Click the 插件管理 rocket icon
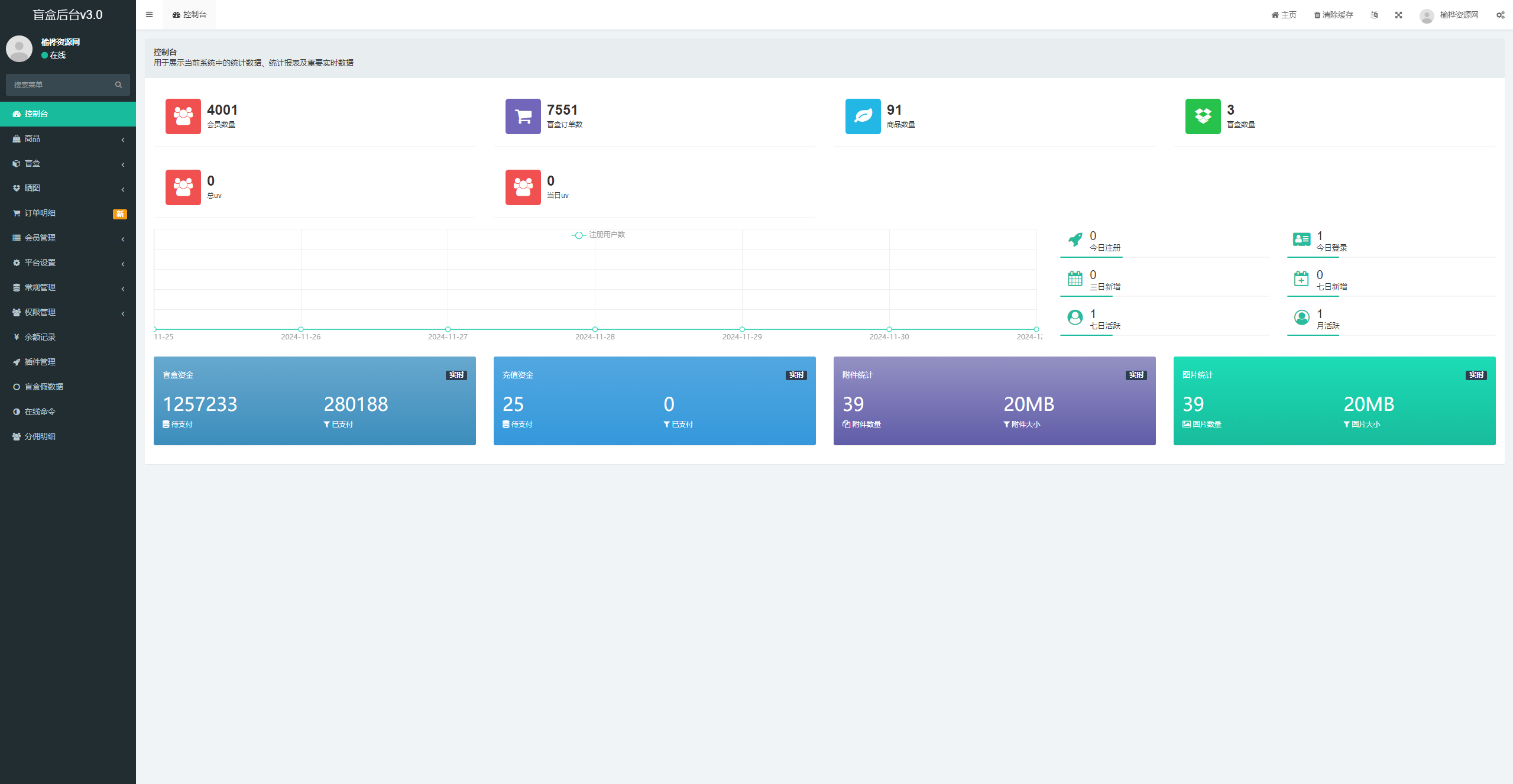 (17, 362)
